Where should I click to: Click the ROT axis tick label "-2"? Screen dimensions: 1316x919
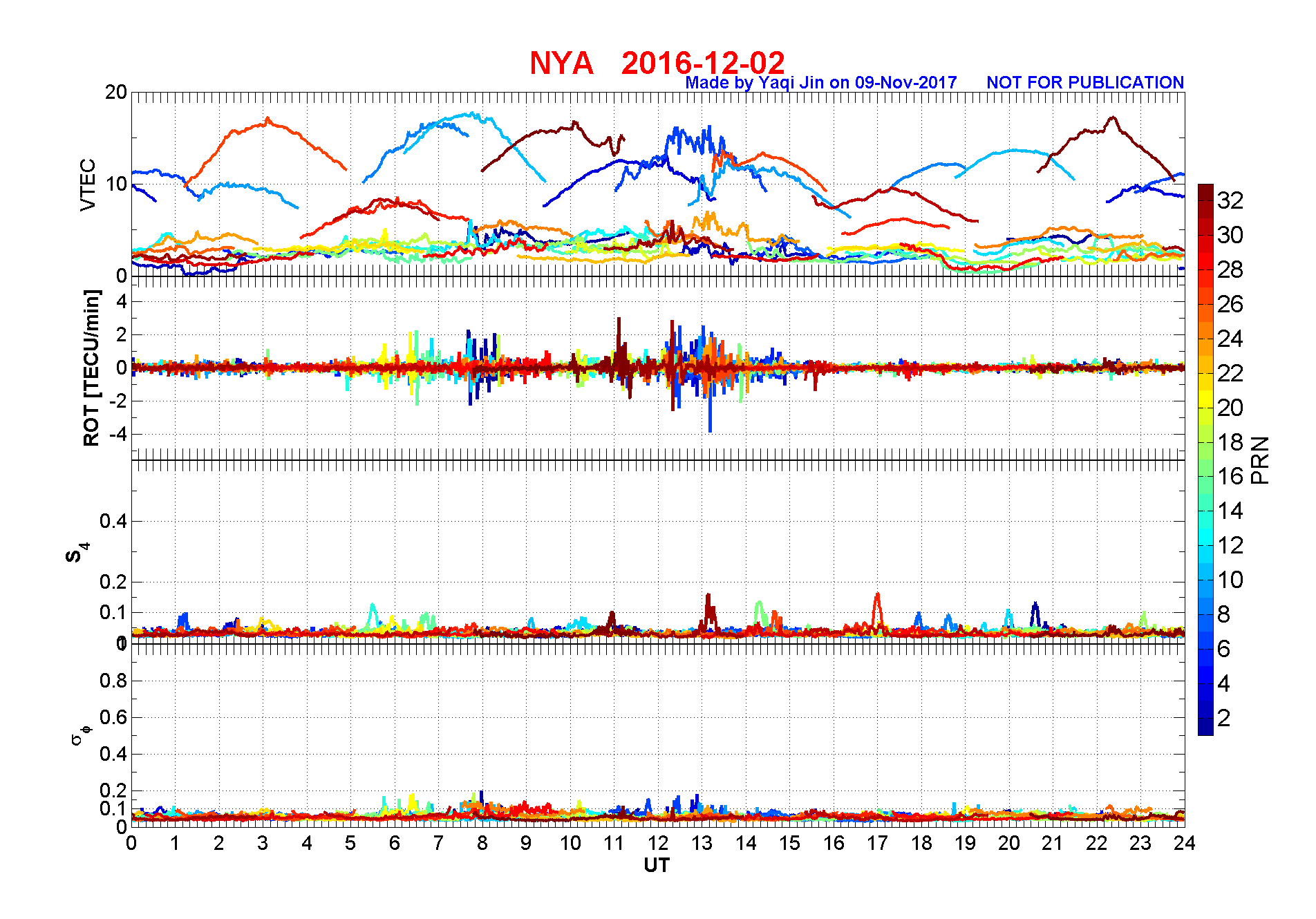coord(119,401)
